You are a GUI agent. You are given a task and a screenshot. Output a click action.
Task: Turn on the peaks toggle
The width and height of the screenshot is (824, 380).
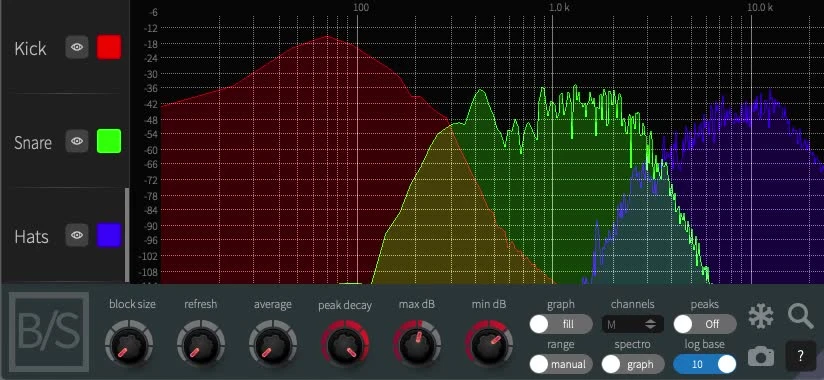click(705, 324)
